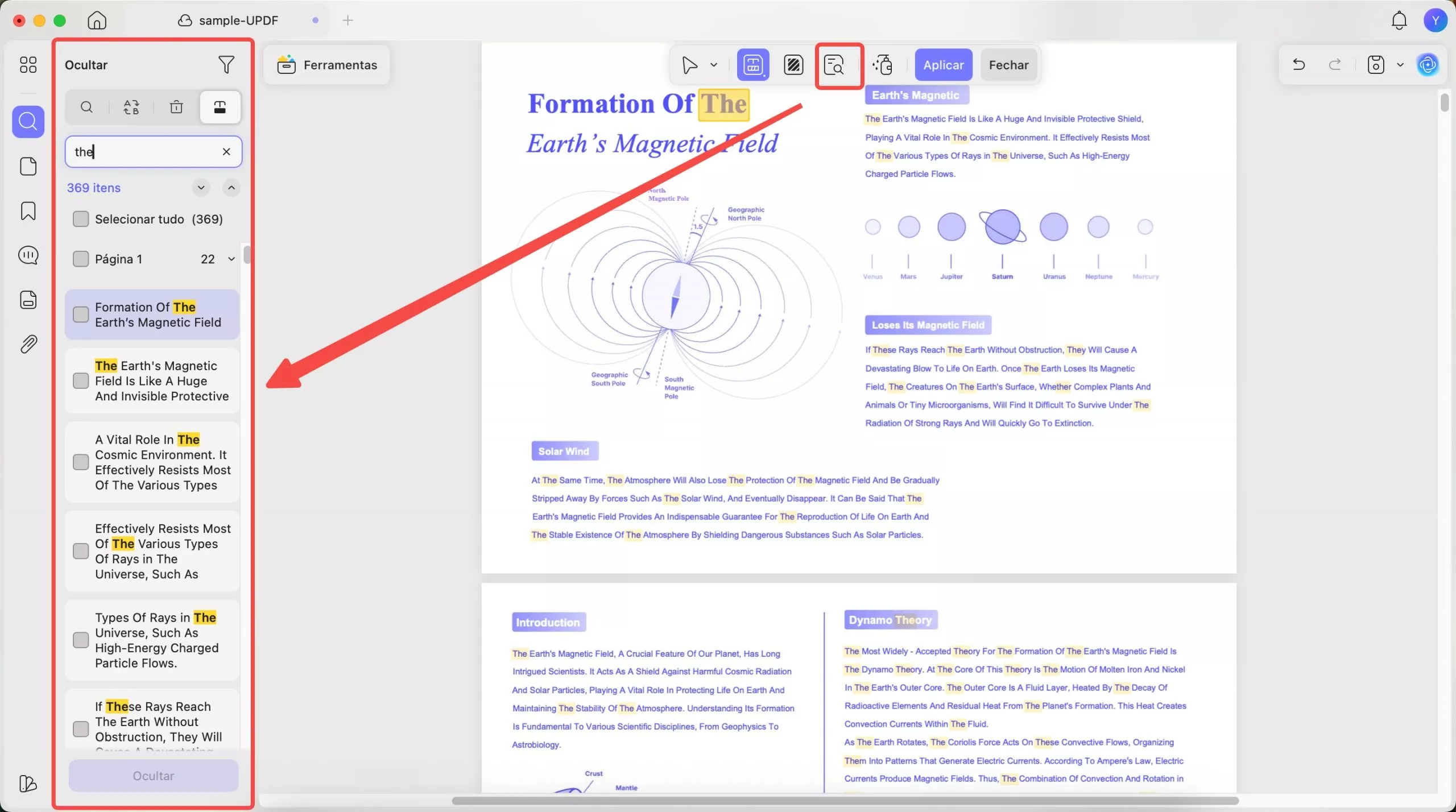Image resolution: width=1456 pixels, height=812 pixels.
Task: Click the search and redact tool
Action: click(834, 65)
